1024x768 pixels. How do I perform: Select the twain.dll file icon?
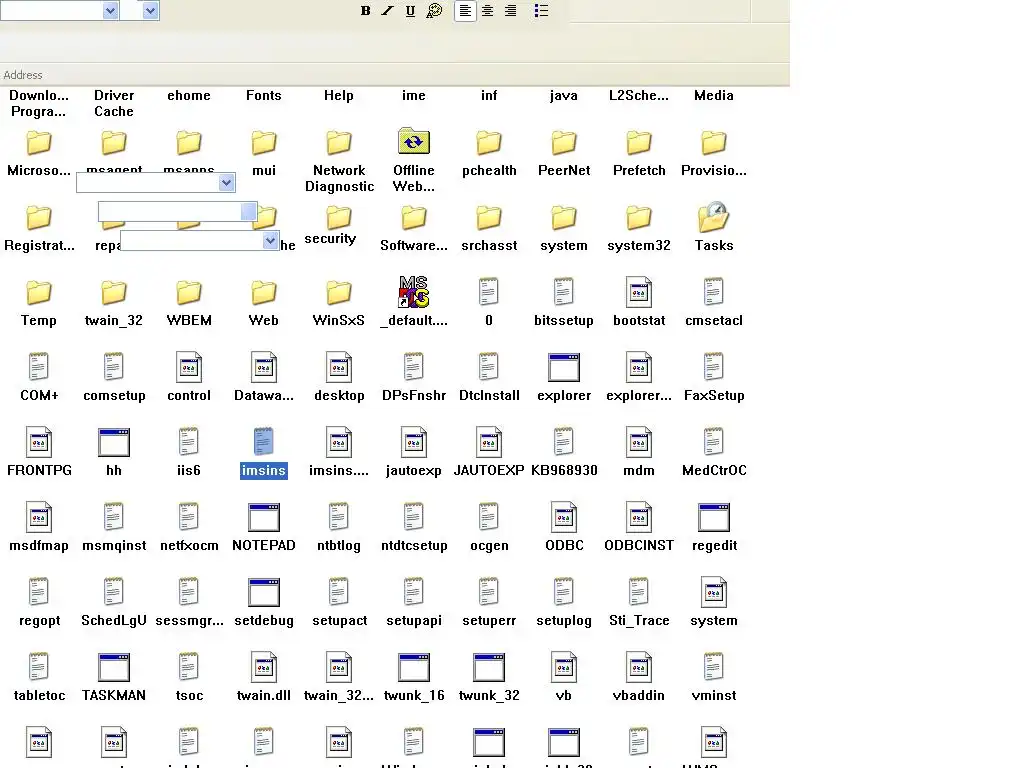coord(264,667)
